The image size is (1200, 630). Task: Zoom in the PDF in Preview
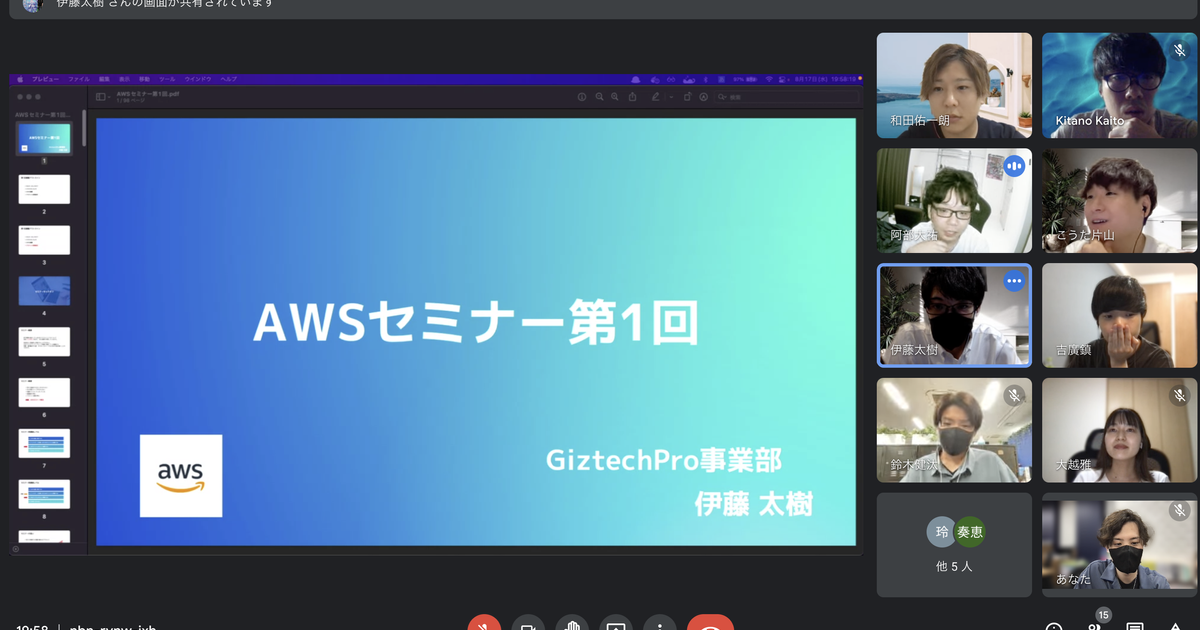pyautogui.click(x=615, y=97)
